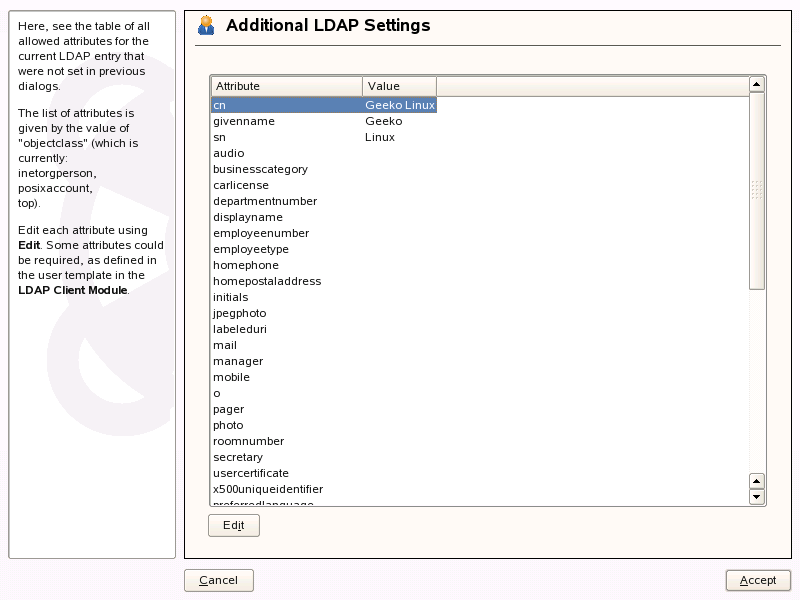Image resolution: width=800 pixels, height=600 pixels.
Task: Select the mobile attribute
Action: coord(231,377)
